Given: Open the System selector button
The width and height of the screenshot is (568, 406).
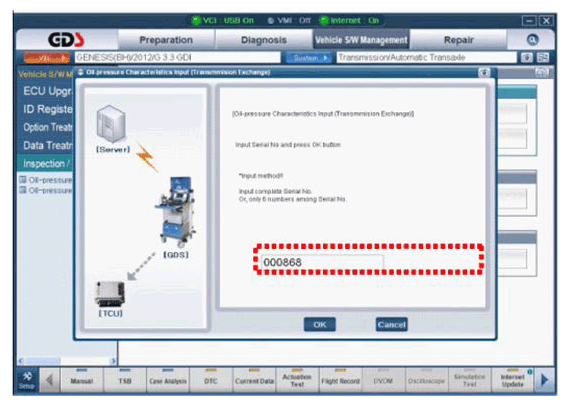Looking at the screenshot, I should (x=308, y=58).
